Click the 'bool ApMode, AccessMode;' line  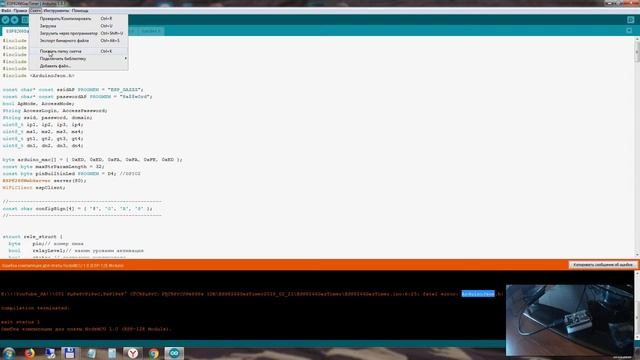(38, 104)
